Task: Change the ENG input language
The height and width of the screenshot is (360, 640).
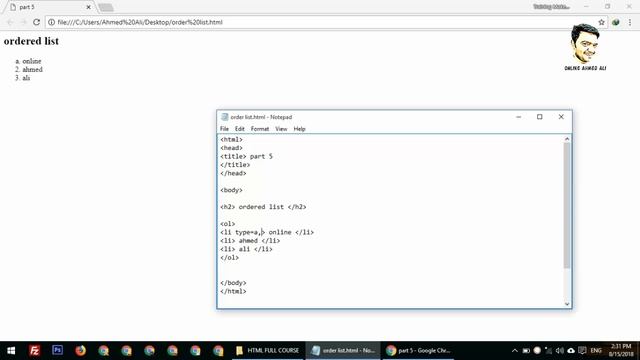Action: pyautogui.click(x=596, y=351)
